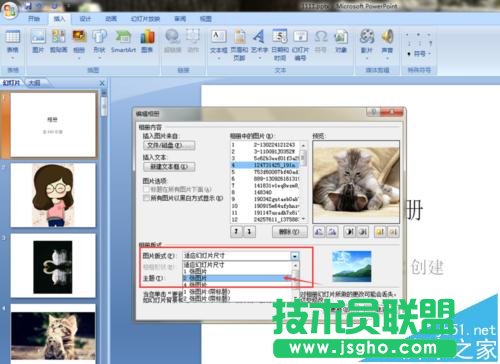Screen dimensions: 500x364
Task: Switch to the Slides (幻灯片) pane tab
Action: click(x=12, y=83)
